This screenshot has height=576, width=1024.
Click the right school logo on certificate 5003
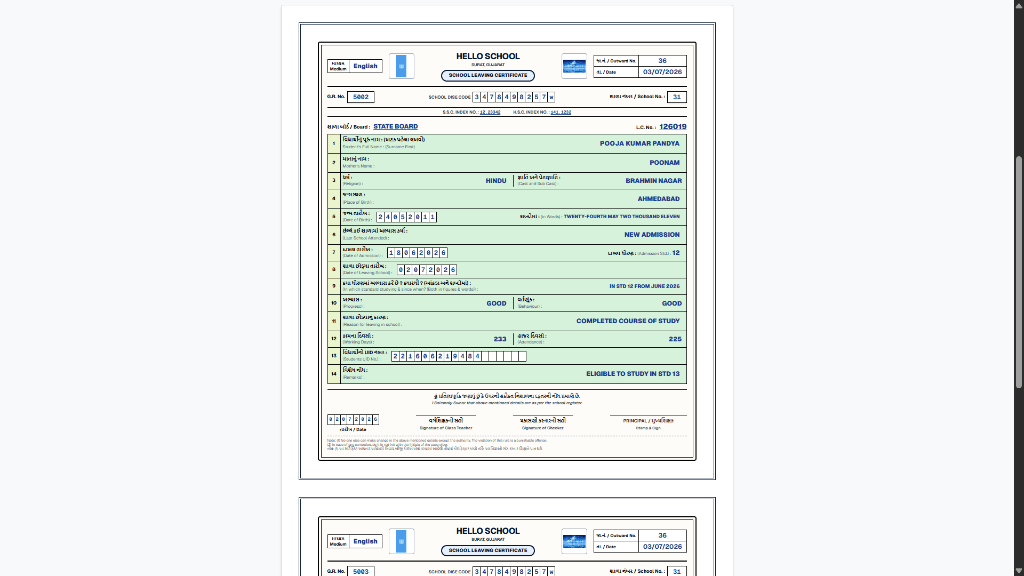click(574, 541)
